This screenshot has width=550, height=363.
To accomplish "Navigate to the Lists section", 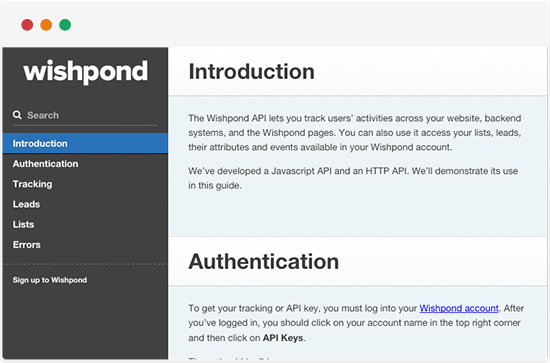I will coord(85,224).
